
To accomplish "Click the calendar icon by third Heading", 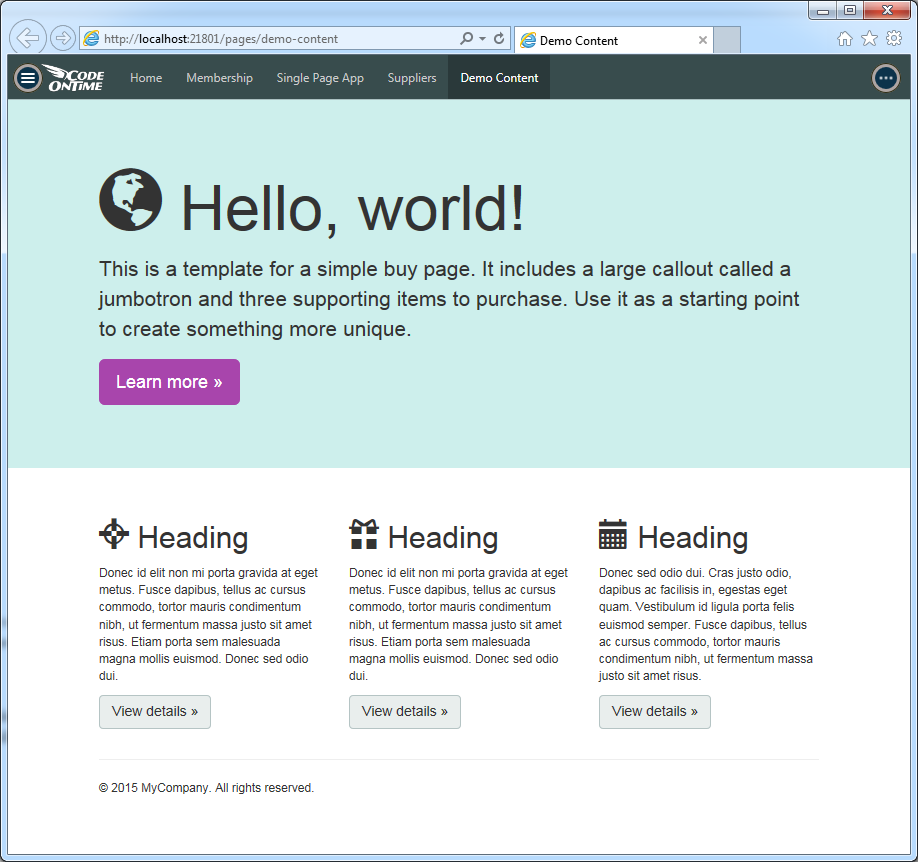I will coord(613,534).
